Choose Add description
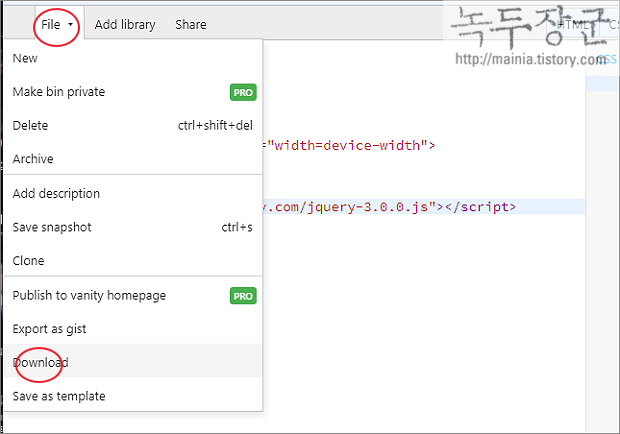The width and height of the screenshot is (620, 434). (x=133, y=194)
